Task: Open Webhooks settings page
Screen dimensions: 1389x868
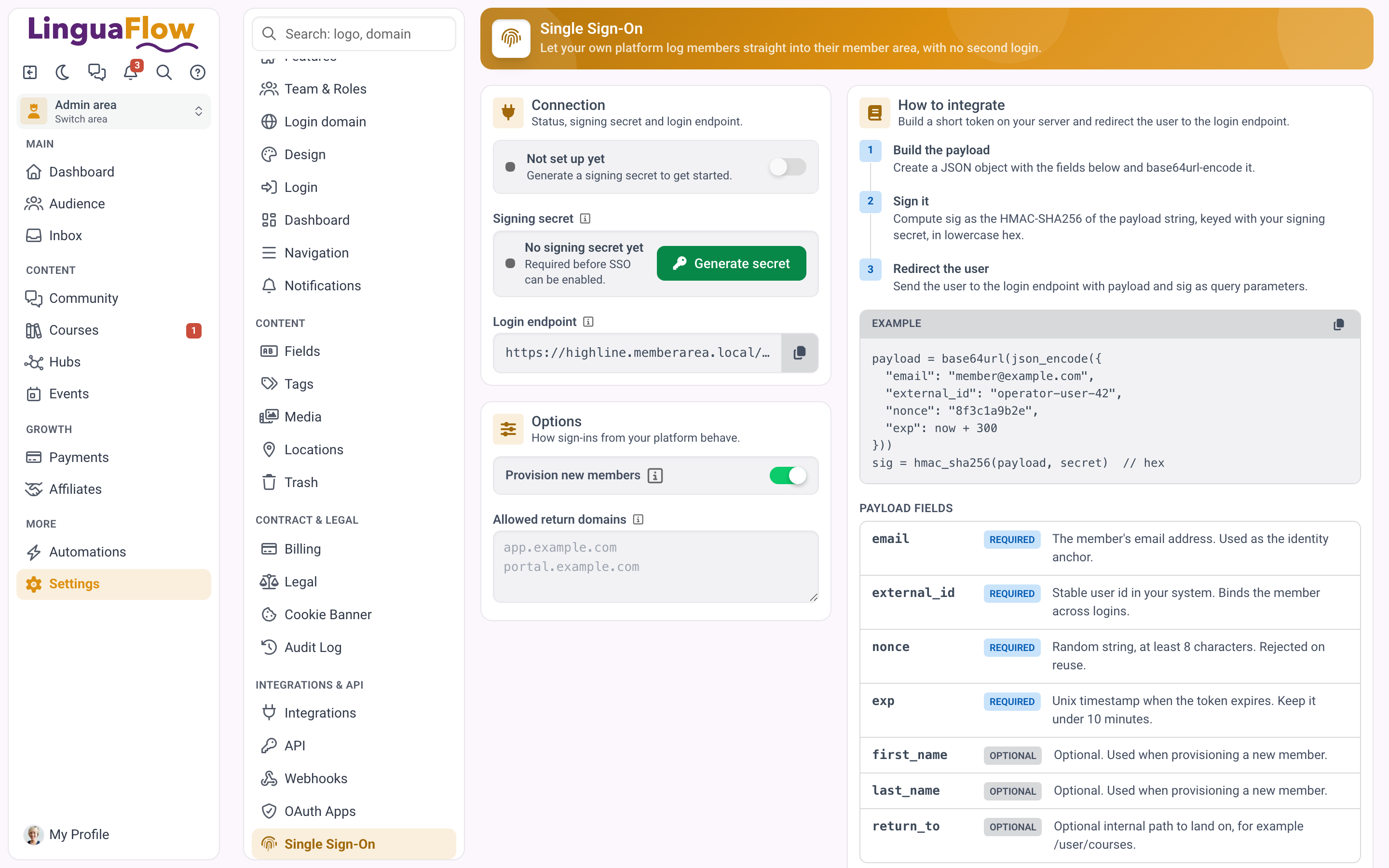Action: click(x=354, y=778)
